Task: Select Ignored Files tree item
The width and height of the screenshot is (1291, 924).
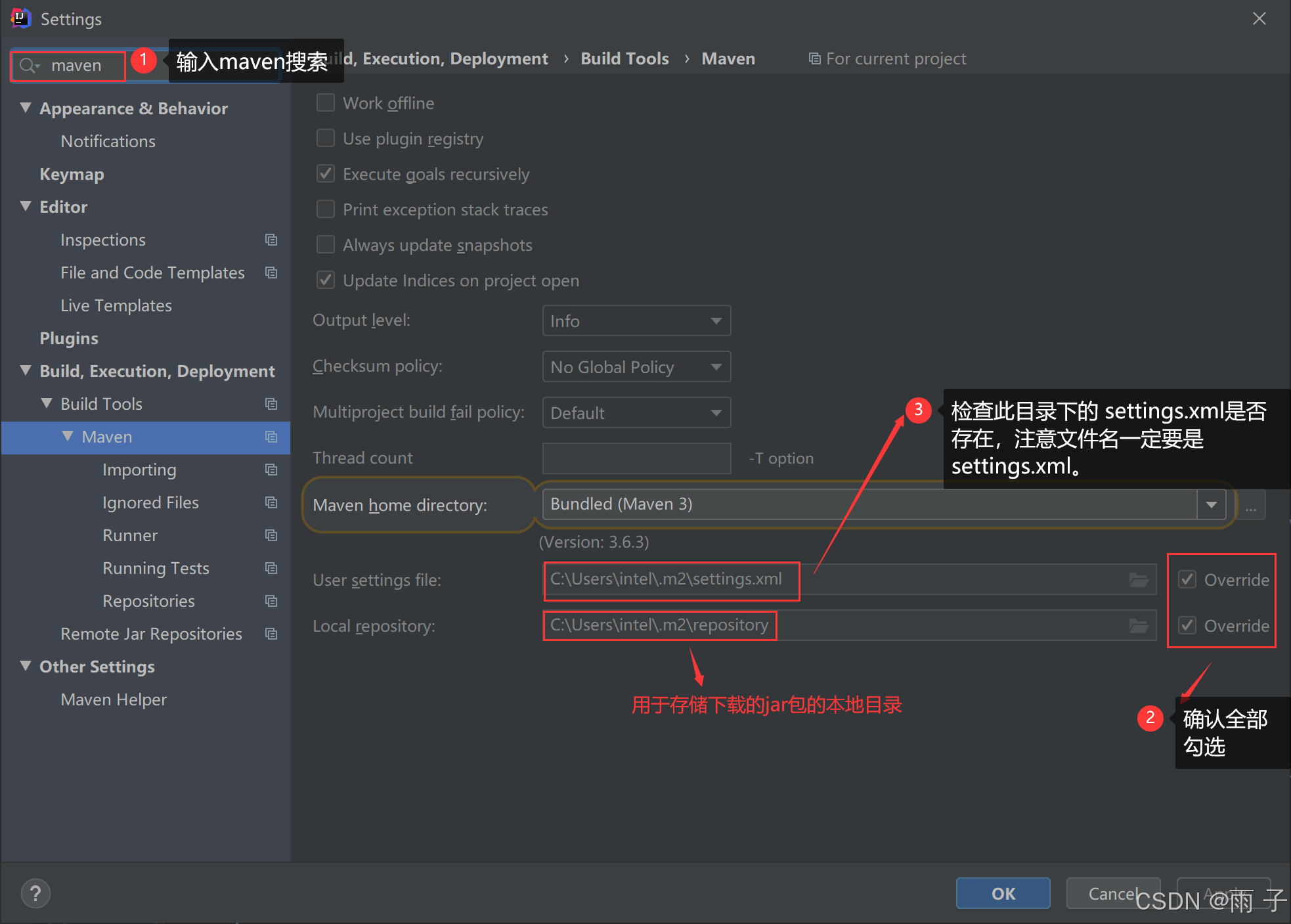Action: [x=150, y=502]
